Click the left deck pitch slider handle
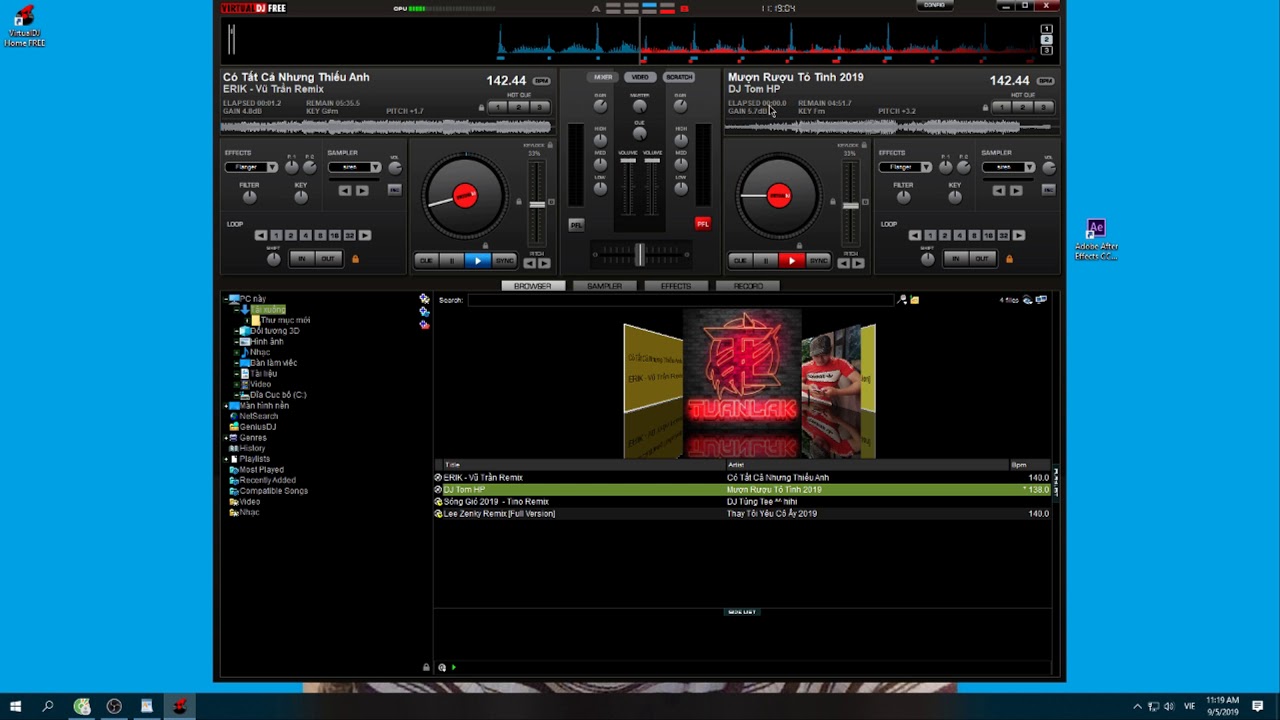This screenshot has width=1280, height=720. point(537,204)
